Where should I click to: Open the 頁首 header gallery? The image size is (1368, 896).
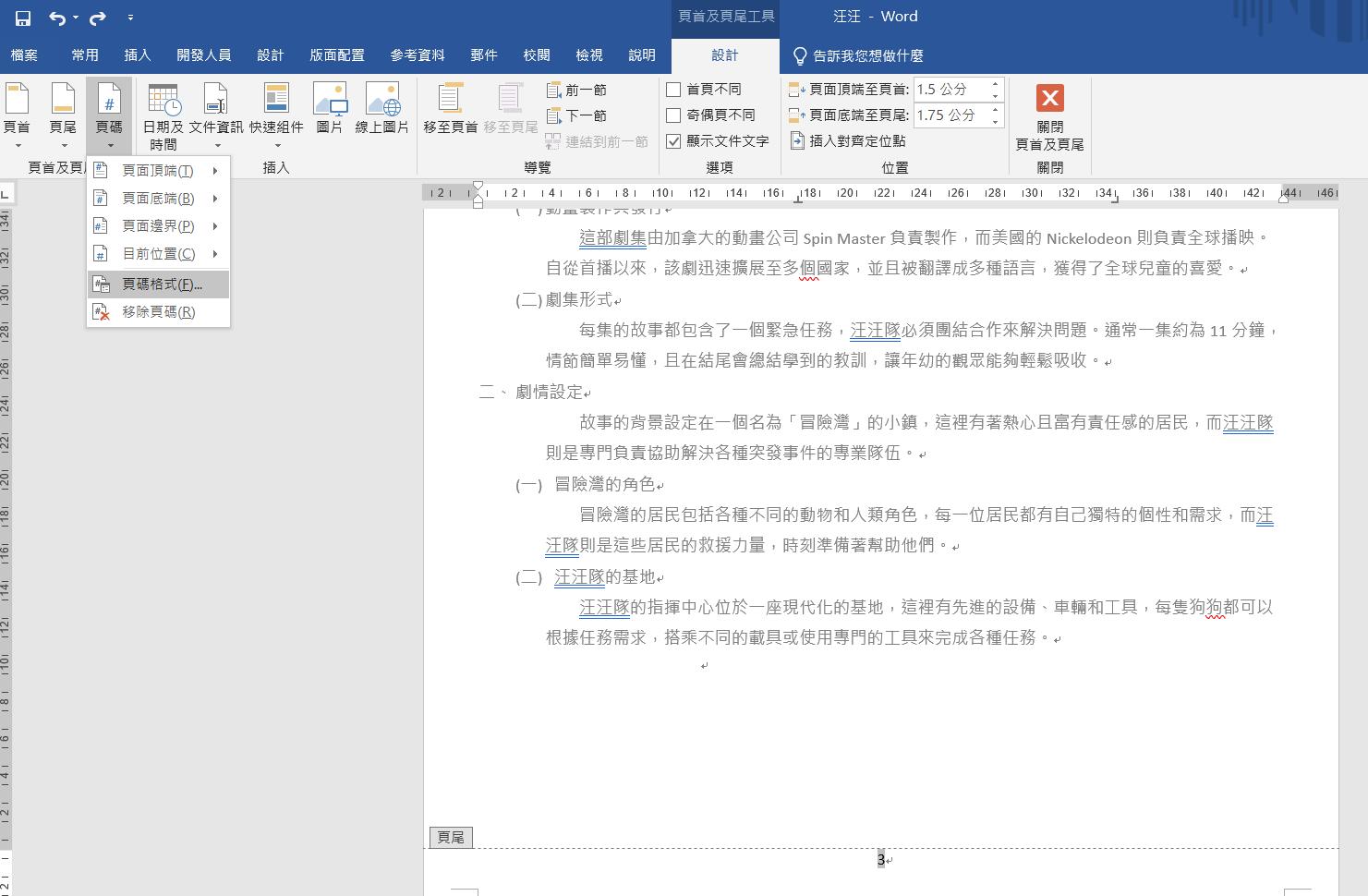click(x=17, y=116)
